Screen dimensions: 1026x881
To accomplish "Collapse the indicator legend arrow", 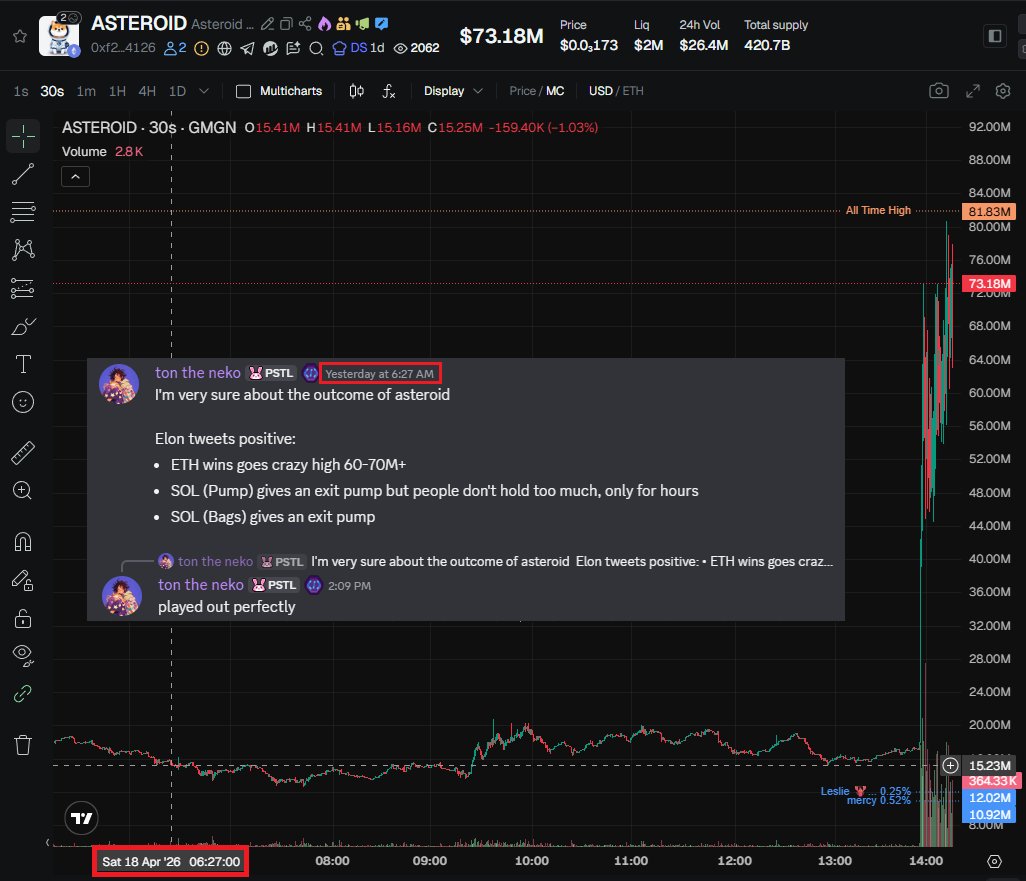I will pos(75,177).
